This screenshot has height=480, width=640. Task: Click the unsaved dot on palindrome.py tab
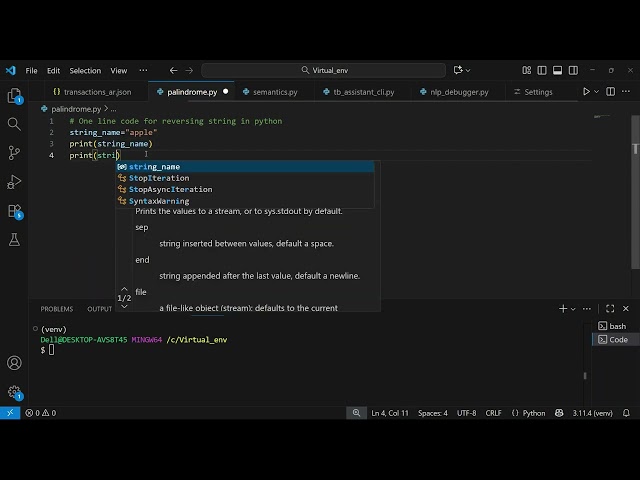click(225, 92)
